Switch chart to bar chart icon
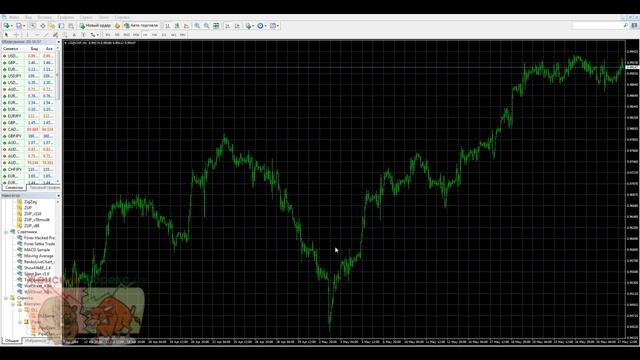Viewport: 640px width, 360px height. (x=168, y=26)
